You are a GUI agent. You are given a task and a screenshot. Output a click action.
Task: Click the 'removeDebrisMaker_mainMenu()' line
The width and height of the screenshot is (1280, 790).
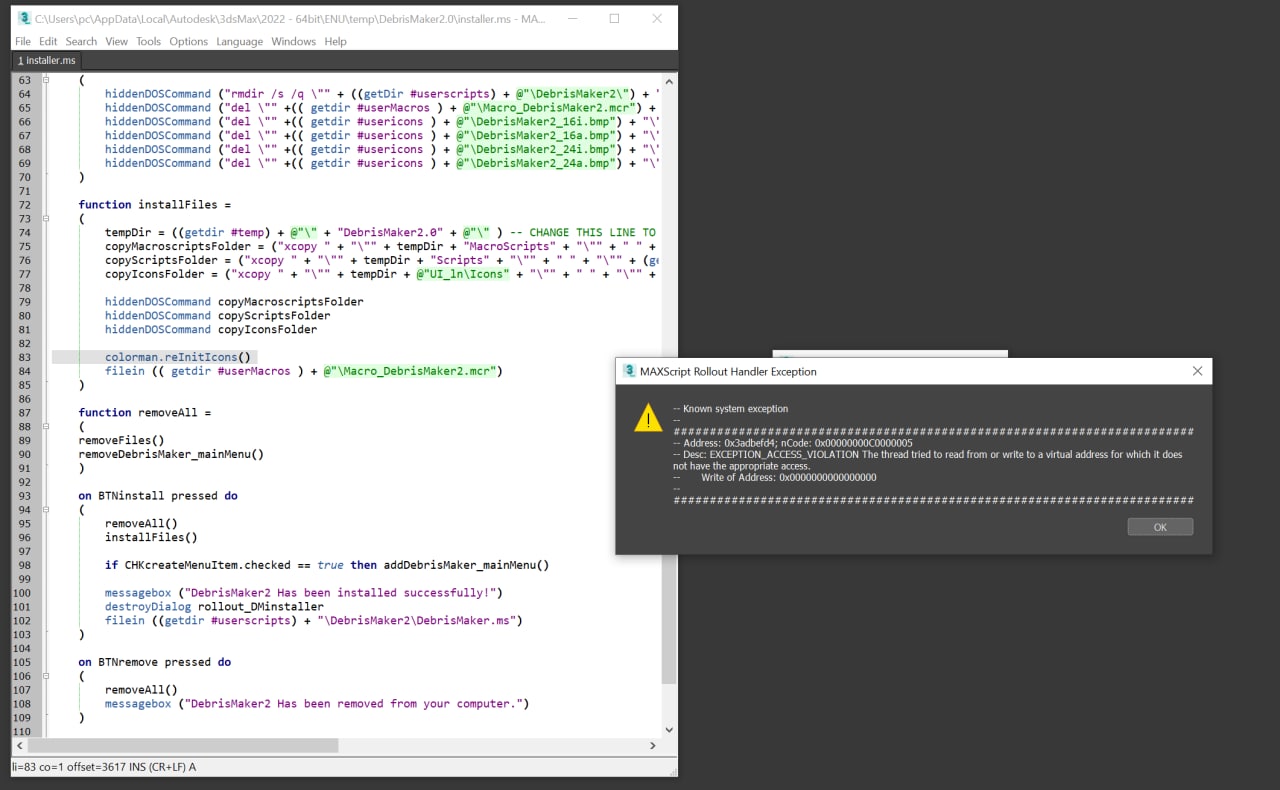[171, 454]
